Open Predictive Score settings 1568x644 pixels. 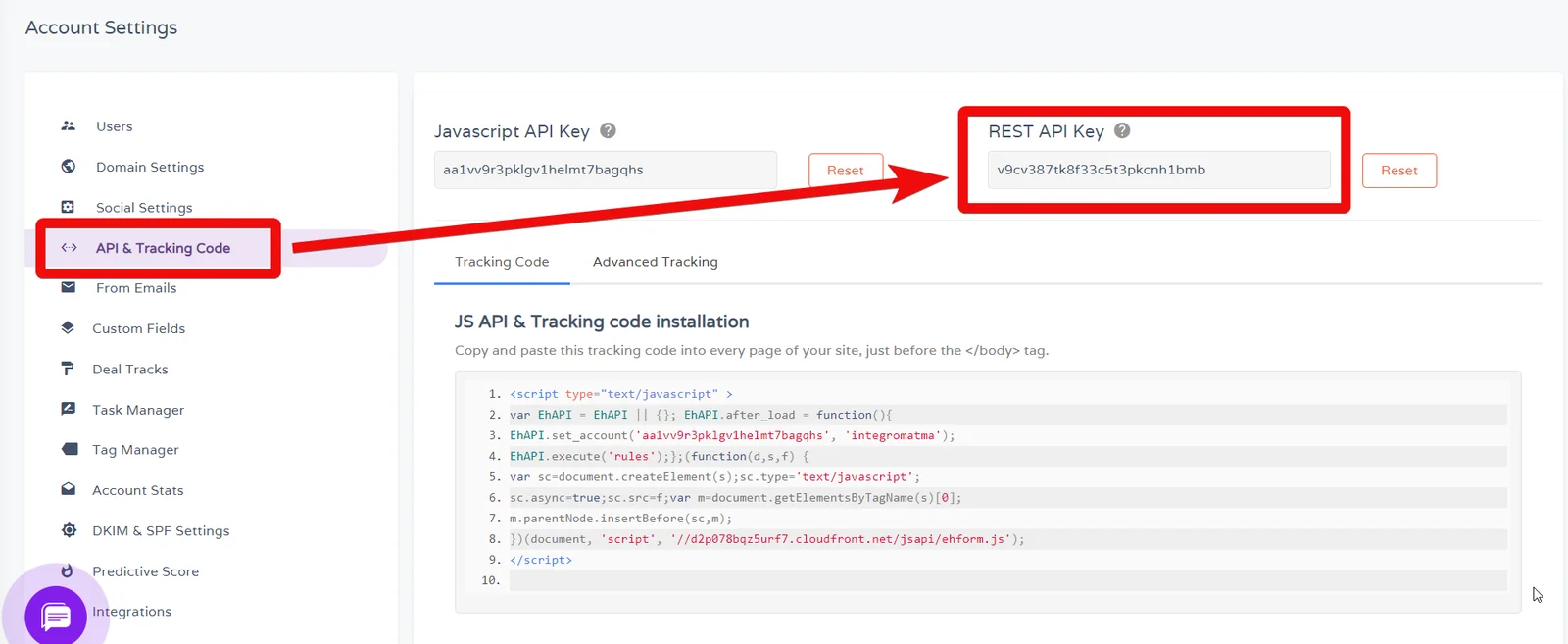pyautogui.click(x=145, y=571)
